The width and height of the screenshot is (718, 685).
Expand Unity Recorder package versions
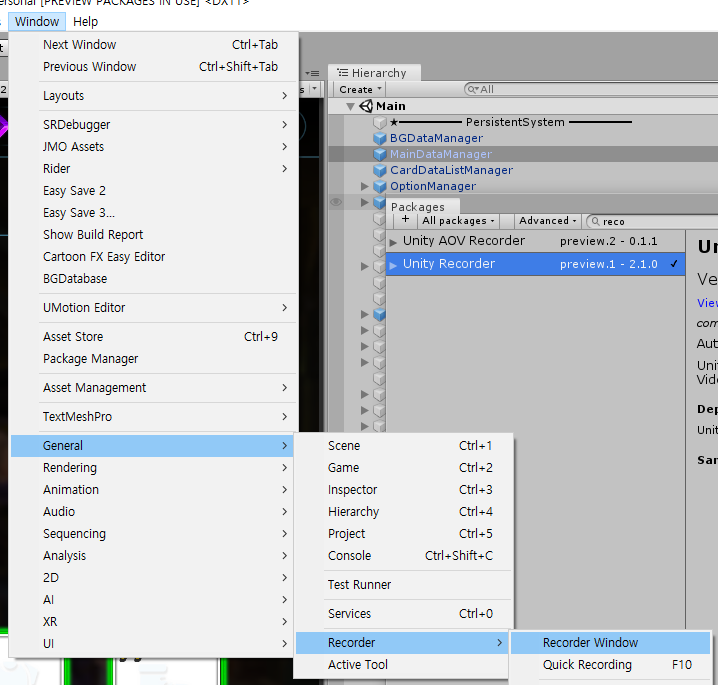[393, 265]
